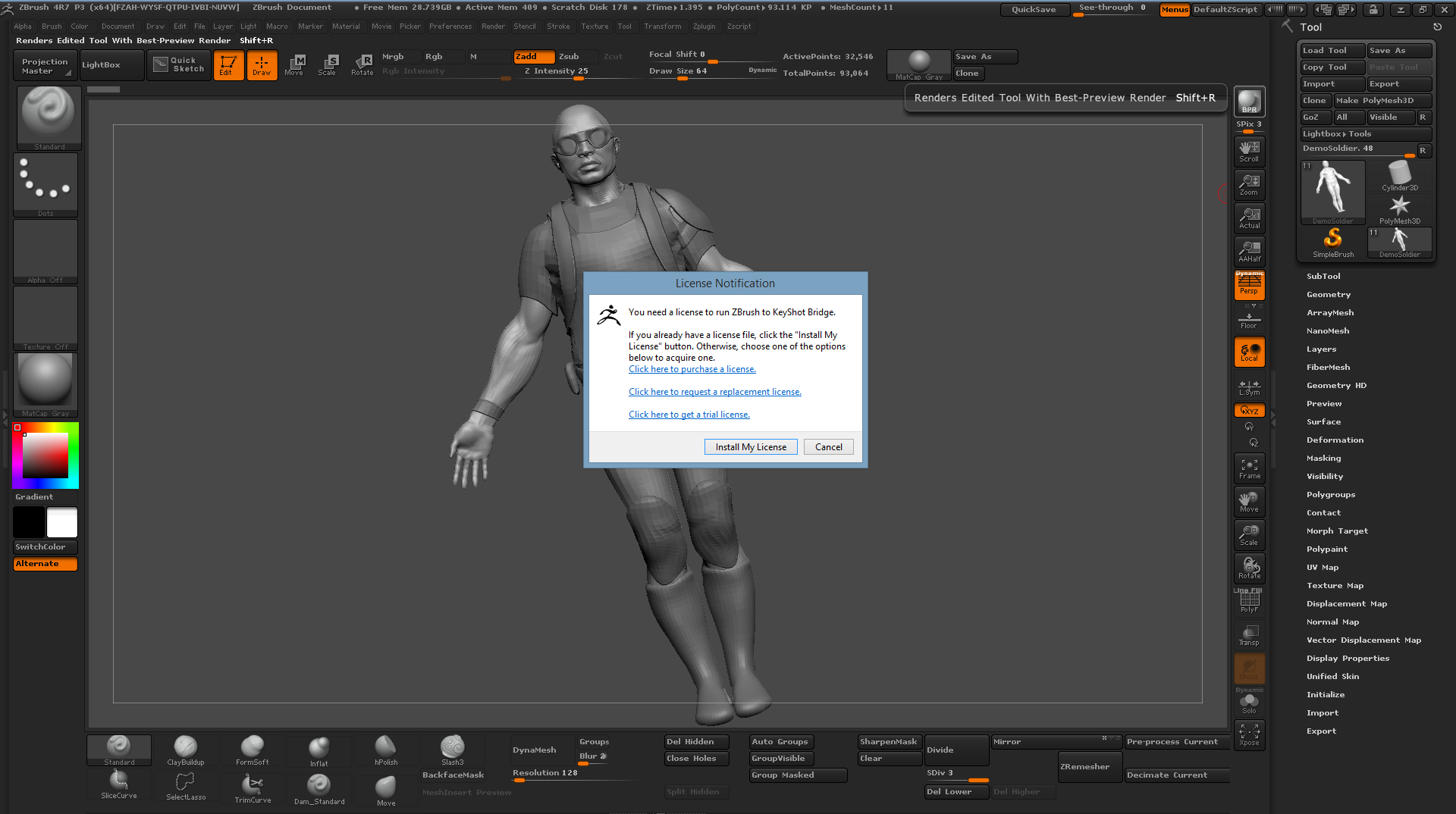Toggle Zsub mode
The width and height of the screenshot is (1456, 814).
coord(578,57)
